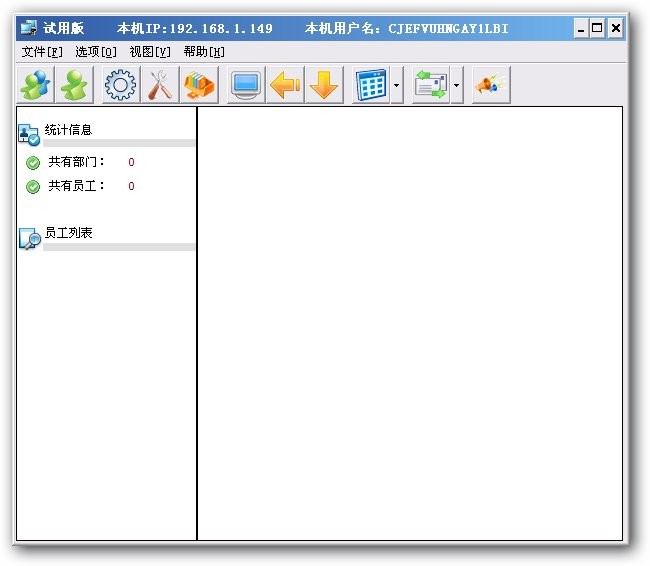This screenshot has height=566, width=650.
Task: Click the single green user icon
Action: [x=74, y=85]
